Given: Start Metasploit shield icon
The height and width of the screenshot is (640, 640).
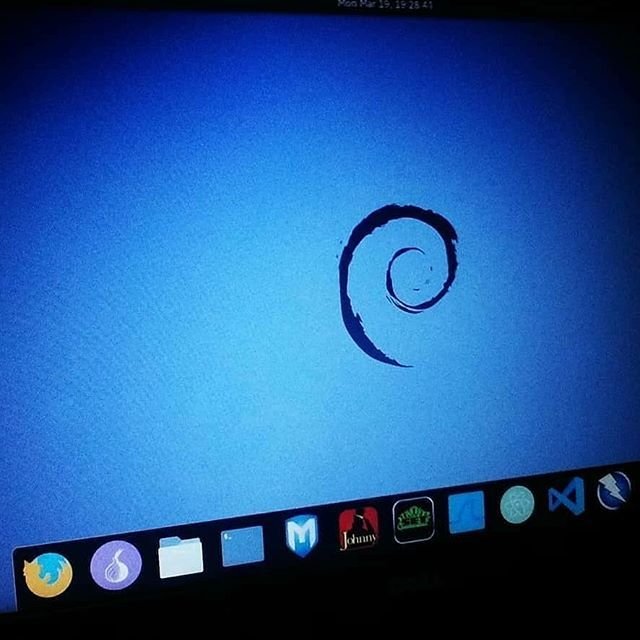Looking at the screenshot, I should [302, 536].
